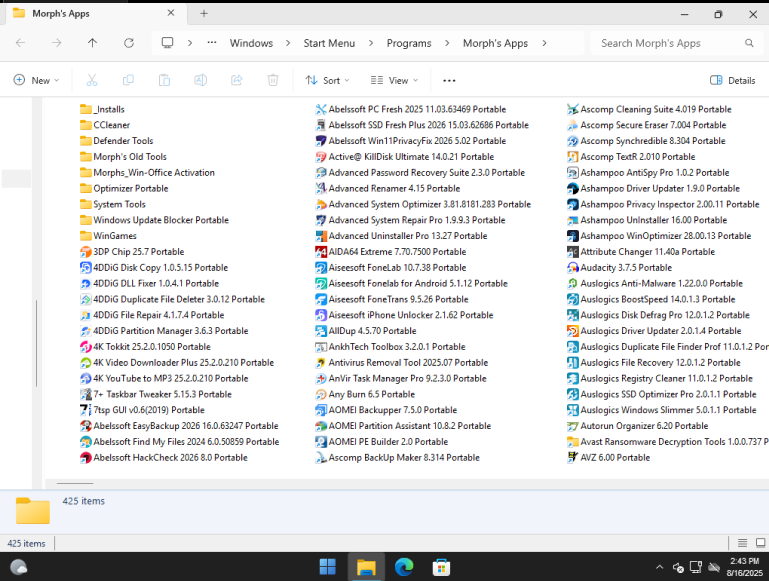Refresh the current folder view

129,43
